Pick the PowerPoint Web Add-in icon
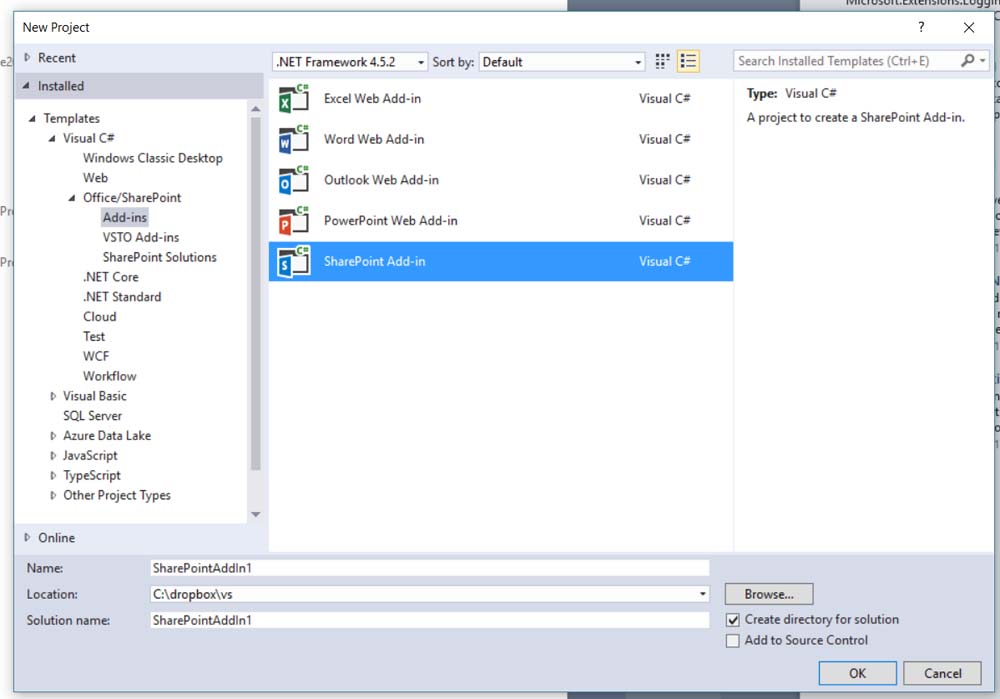 coord(294,221)
